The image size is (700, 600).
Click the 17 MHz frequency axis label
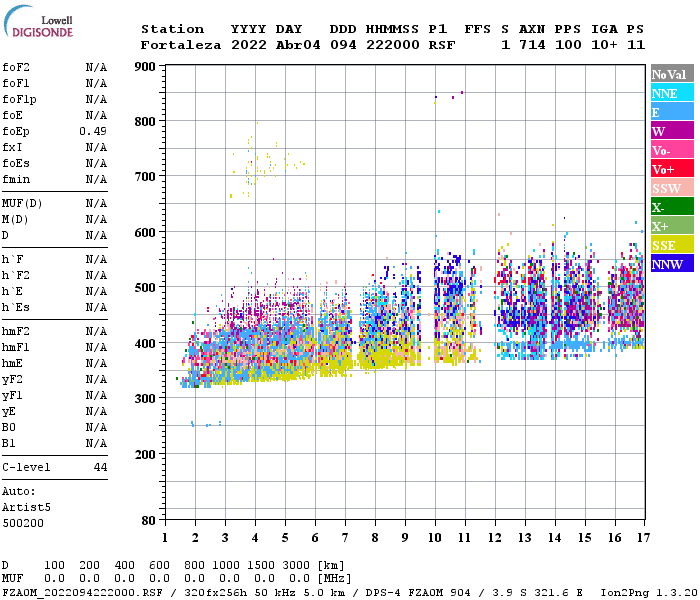coord(643,538)
